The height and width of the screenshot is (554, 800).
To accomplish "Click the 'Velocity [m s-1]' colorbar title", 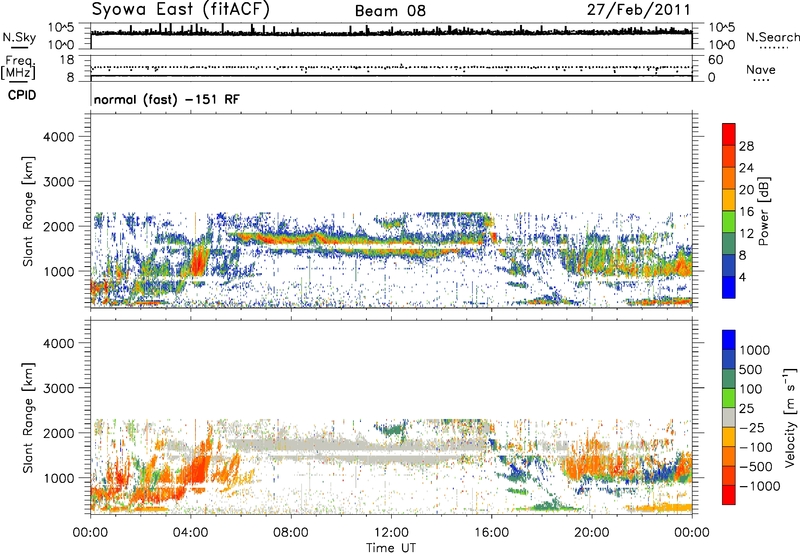I will click(790, 417).
